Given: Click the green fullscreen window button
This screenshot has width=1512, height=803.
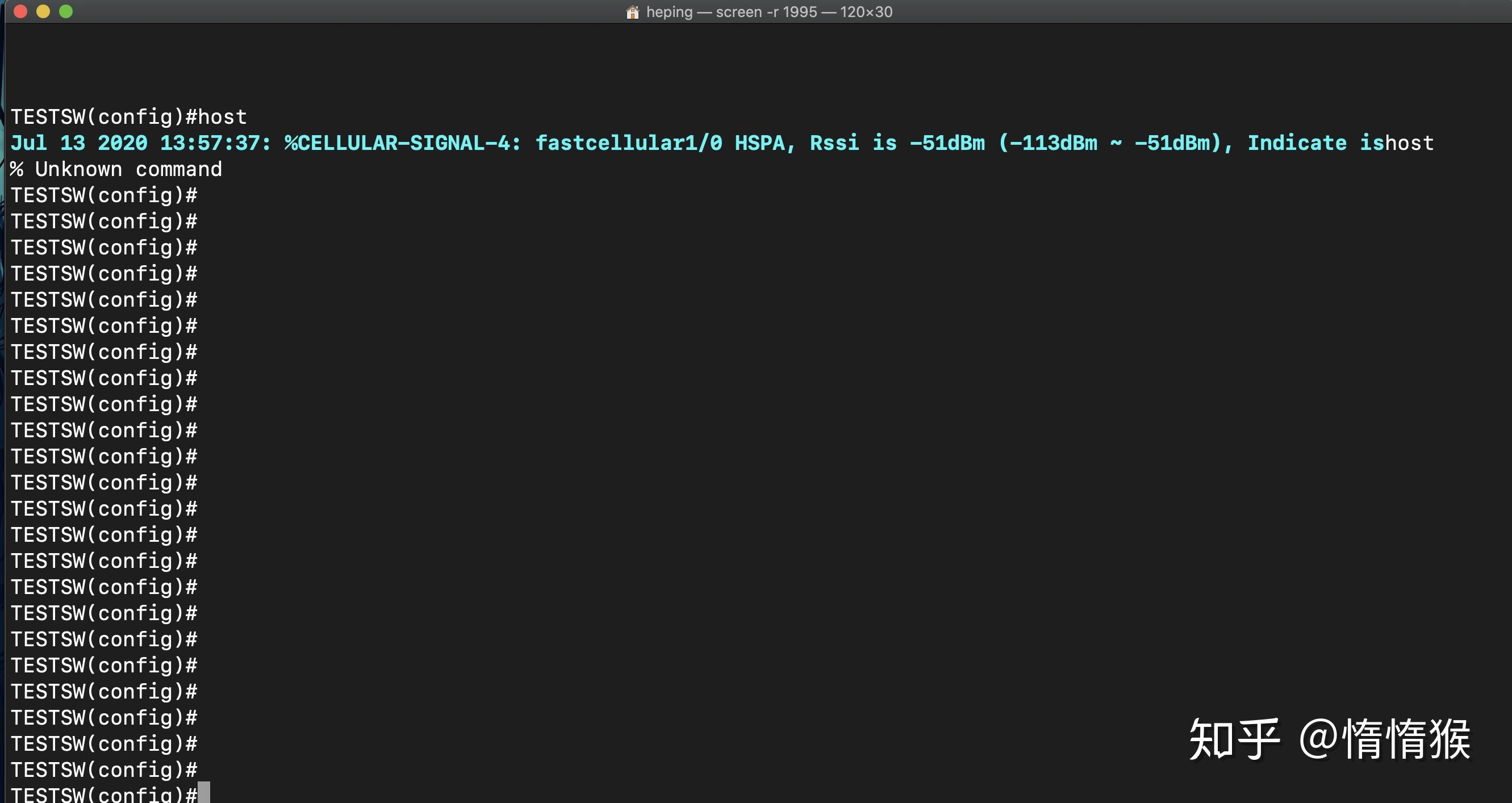Looking at the screenshot, I should click(x=66, y=11).
